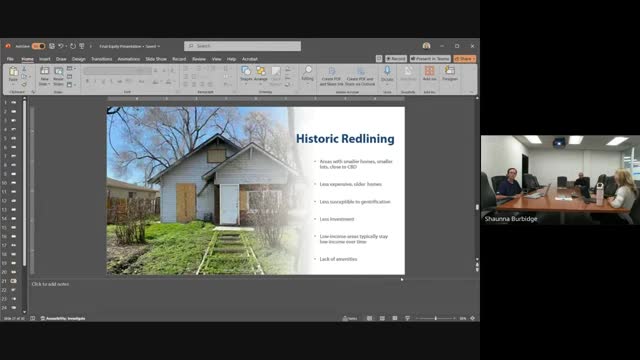Viewport: 640px width, 360px height.
Task: Click the zoom slider in status bar
Action: [x=436, y=318]
